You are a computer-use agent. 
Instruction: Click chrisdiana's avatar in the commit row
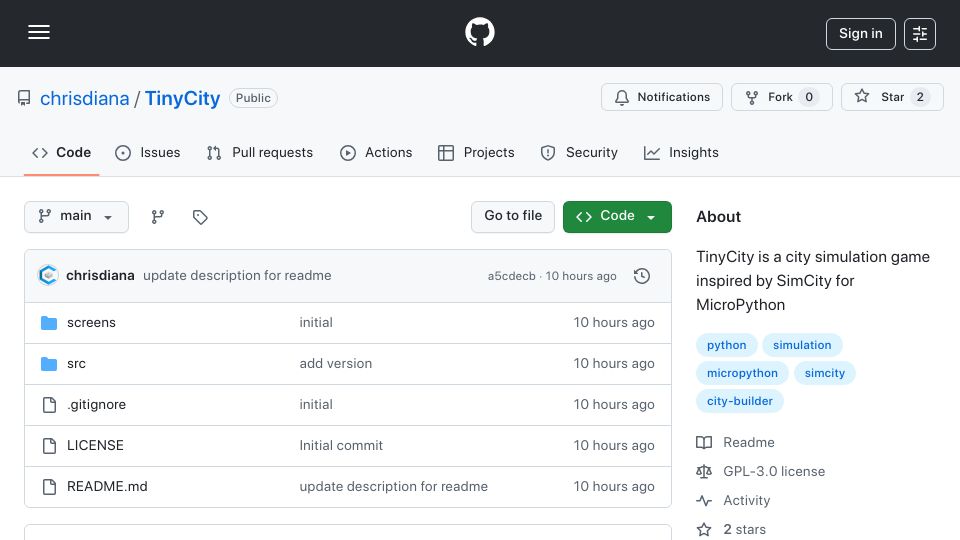pyautogui.click(x=48, y=276)
